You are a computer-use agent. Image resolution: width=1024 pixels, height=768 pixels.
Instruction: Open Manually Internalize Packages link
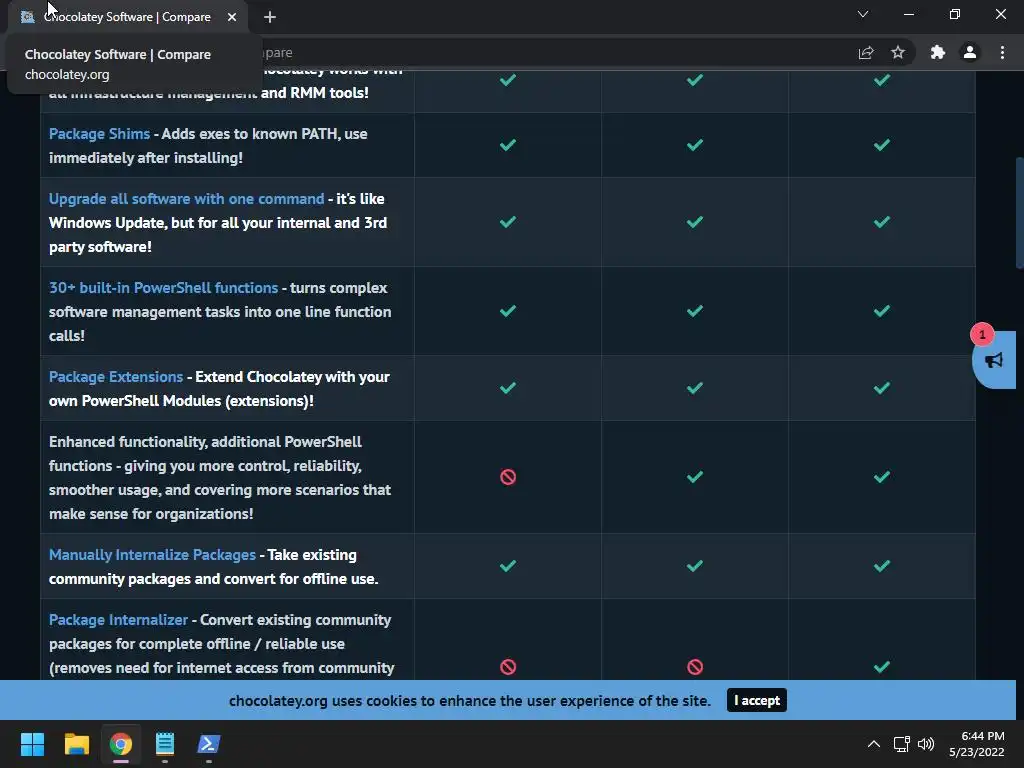pyautogui.click(x=152, y=554)
